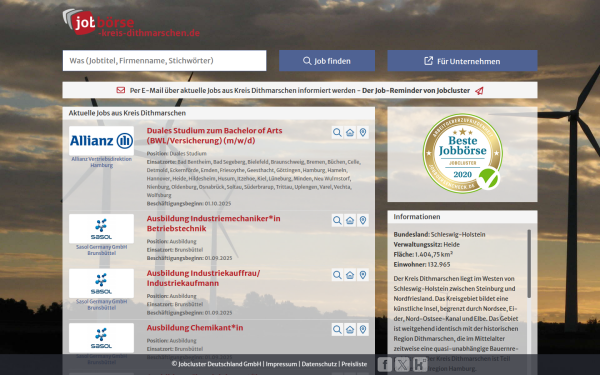This screenshot has height=375, width=600.
Task: Click the Job finden button
Action: [327, 61]
